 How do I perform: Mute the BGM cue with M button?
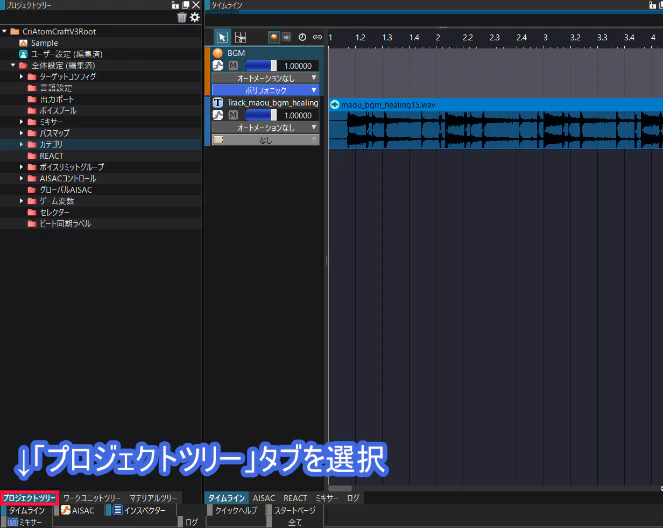(233, 66)
